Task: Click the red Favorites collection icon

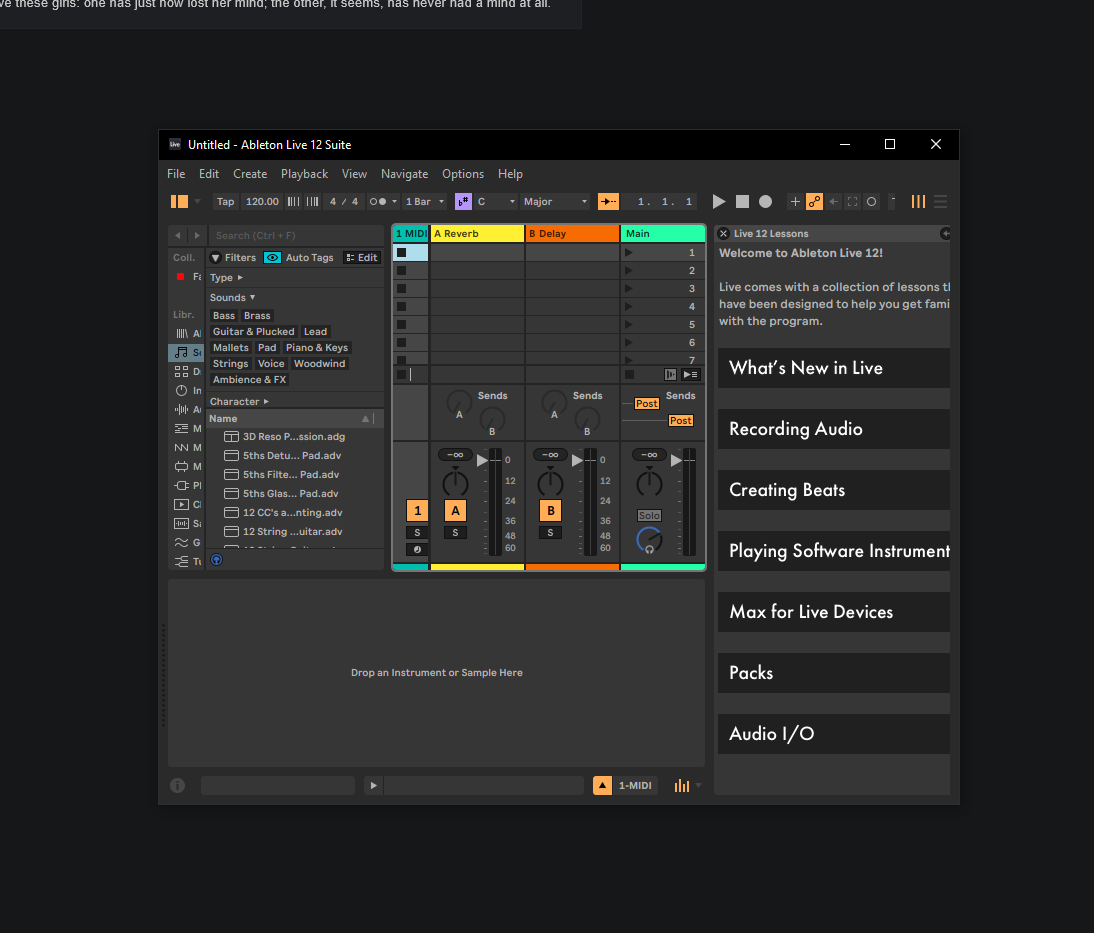Action: coord(181,277)
